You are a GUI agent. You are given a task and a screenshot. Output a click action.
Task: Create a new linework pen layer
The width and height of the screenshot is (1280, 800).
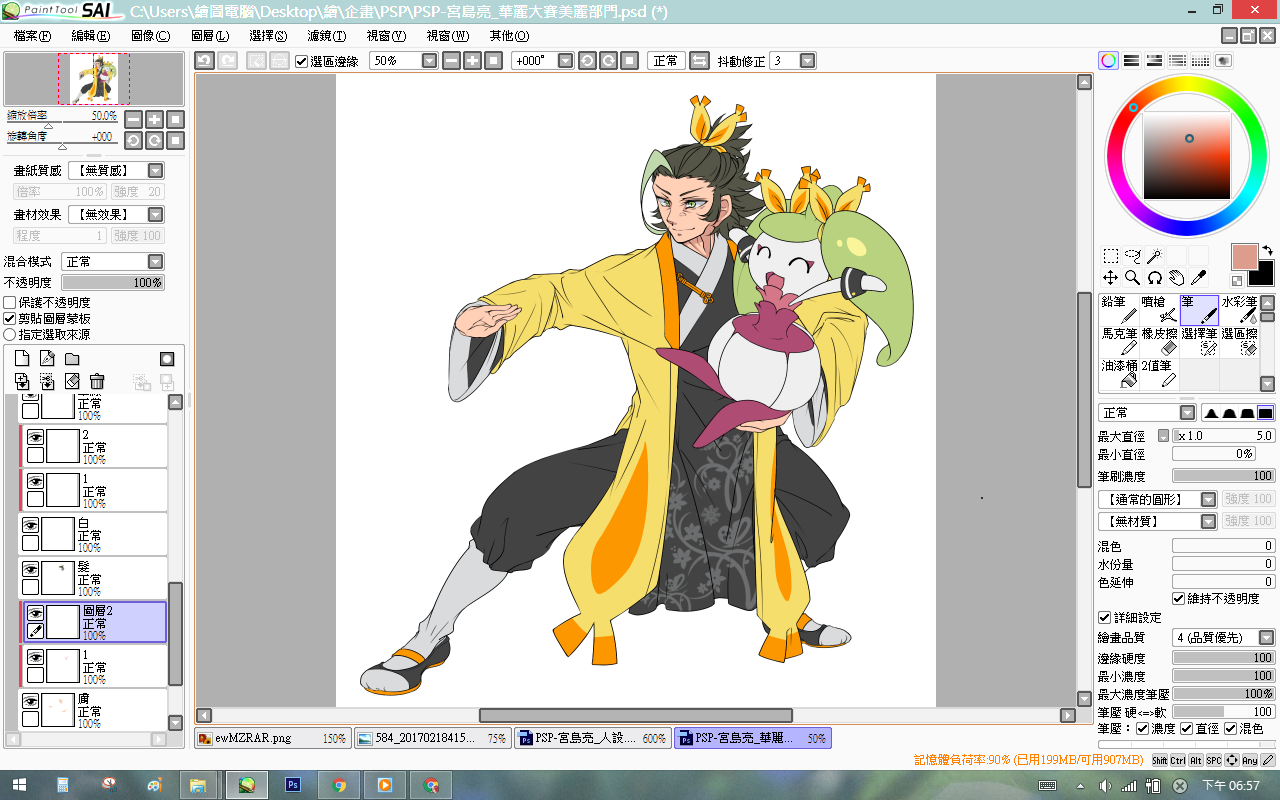coord(47,359)
